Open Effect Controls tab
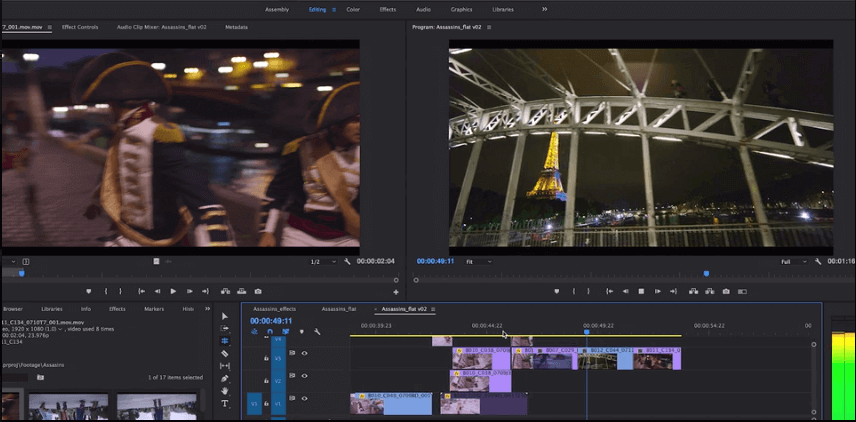 tap(80, 27)
